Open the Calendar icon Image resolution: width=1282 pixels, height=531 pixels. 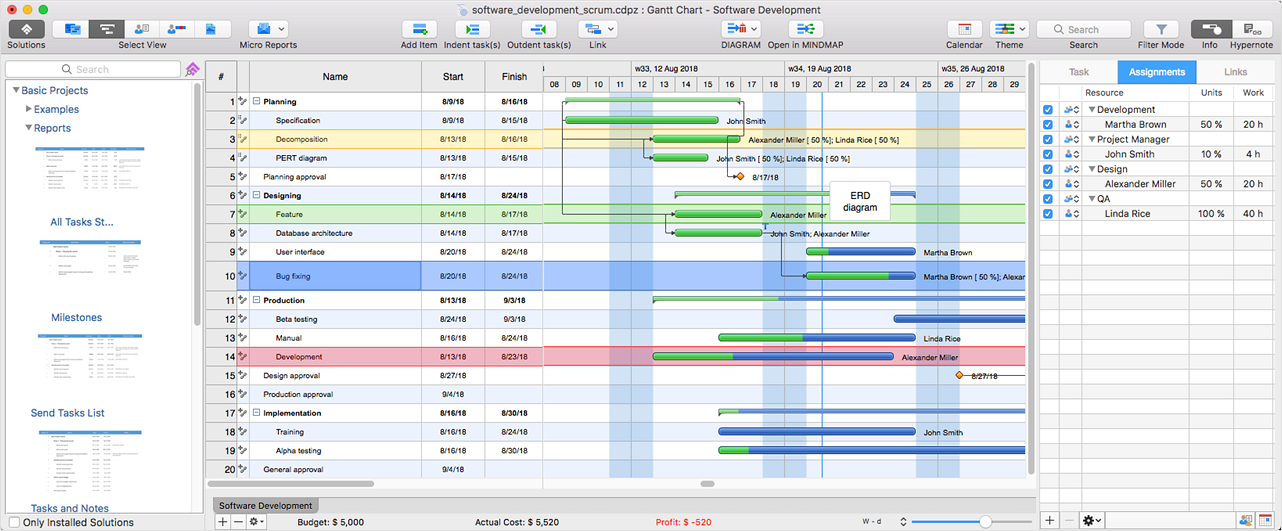click(x=964, y=30)
